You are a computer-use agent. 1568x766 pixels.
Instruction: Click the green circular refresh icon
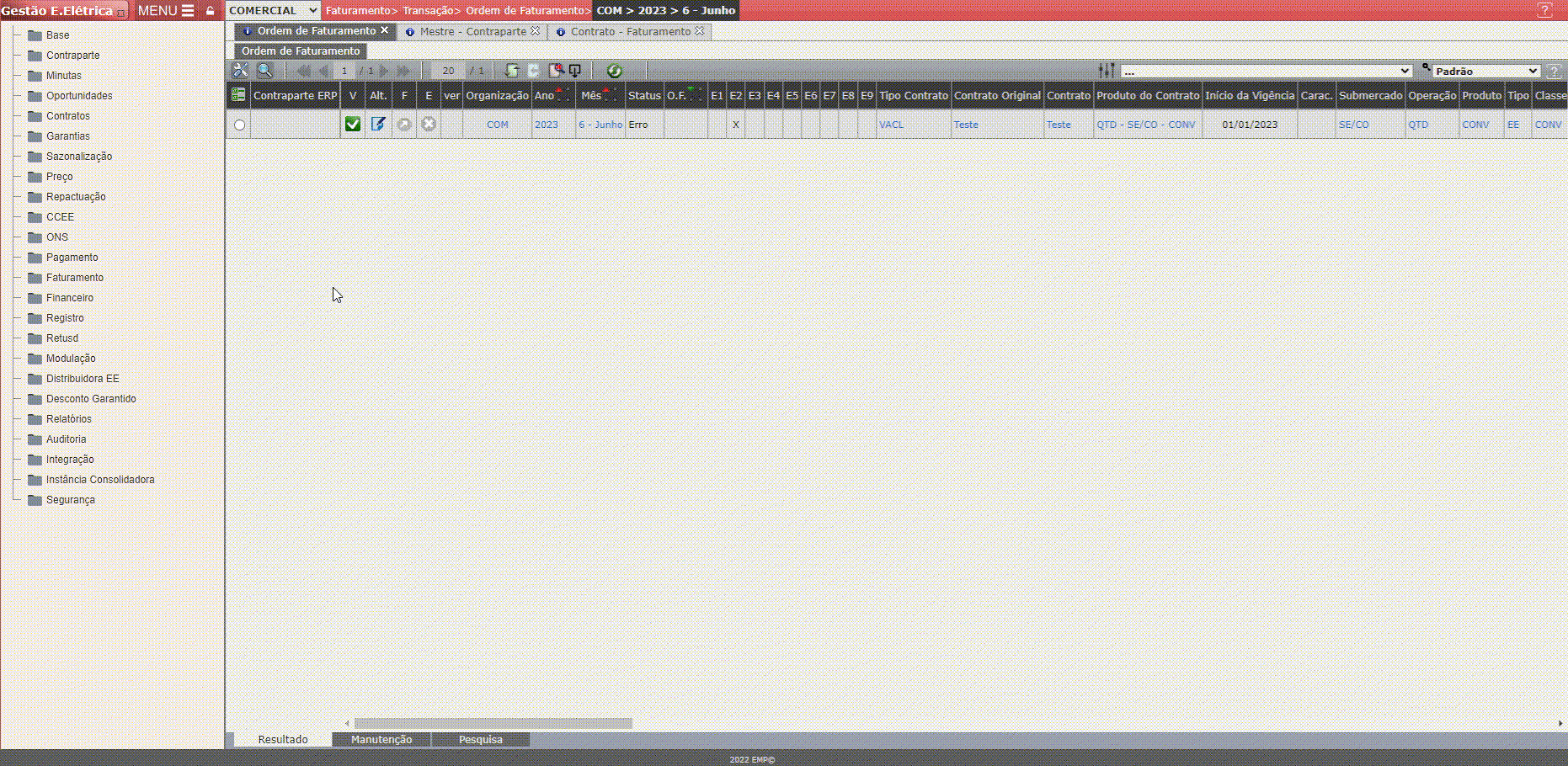pos(614,71)
